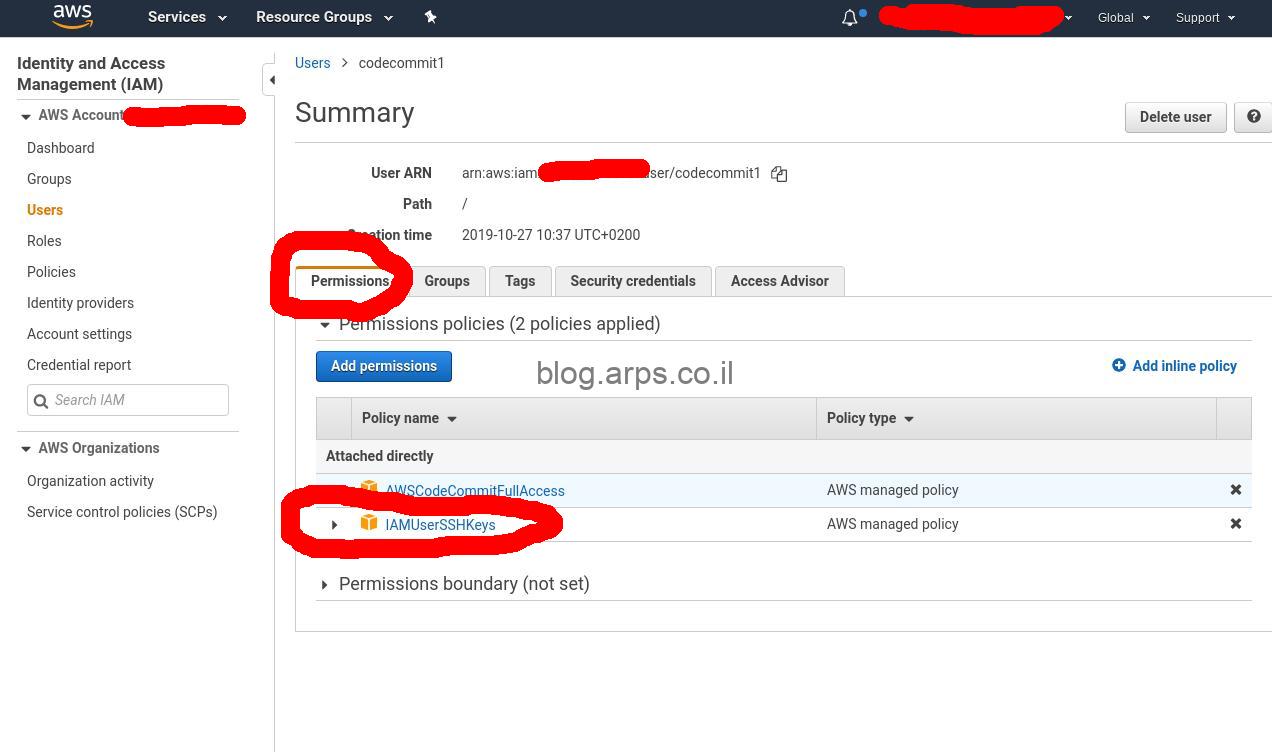Focus the Search IAM input field

pyautogui.click(x=128, y=400)
